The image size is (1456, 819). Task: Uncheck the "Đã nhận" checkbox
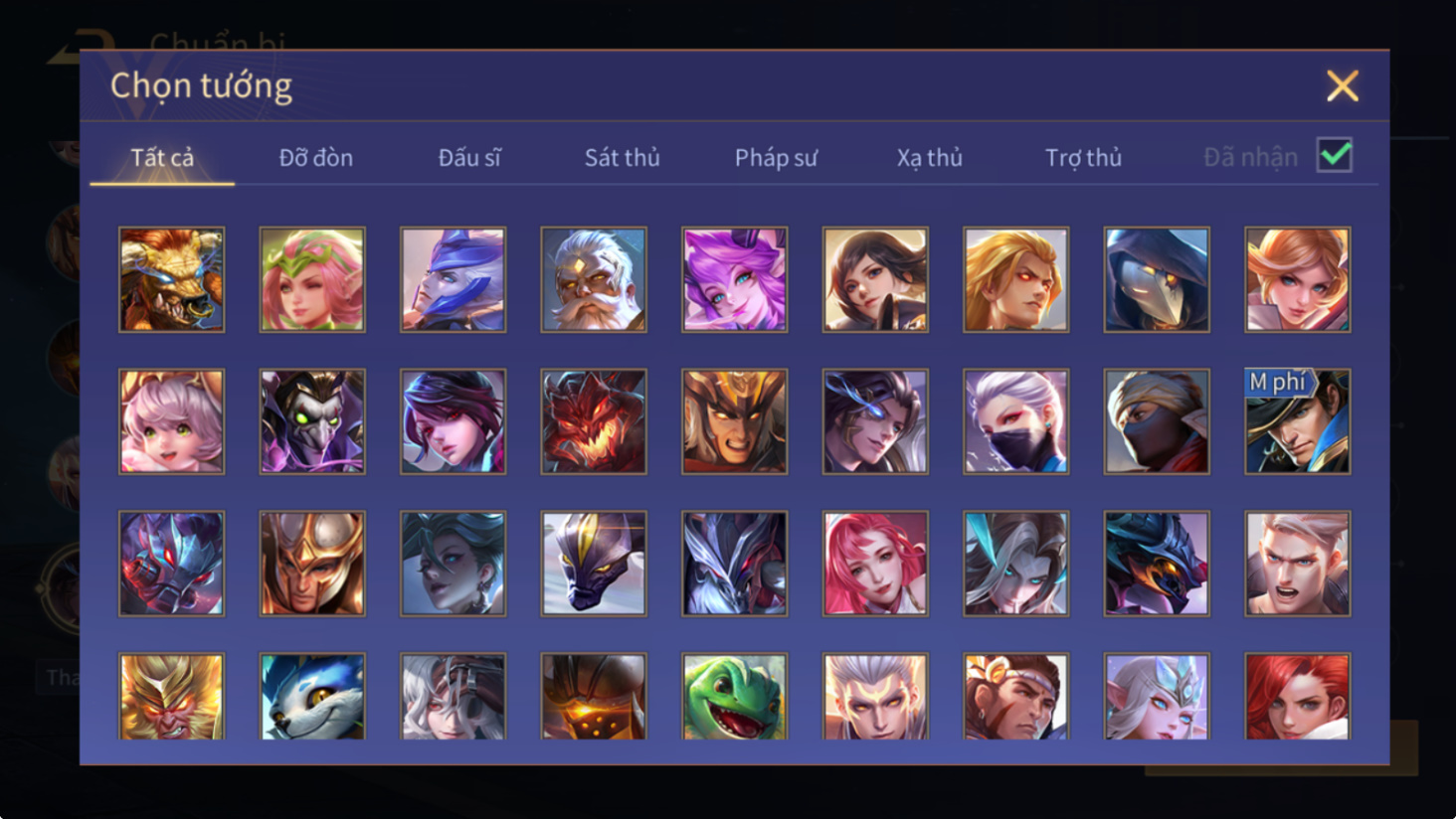pyautogui.click(x=1334, y=155)
